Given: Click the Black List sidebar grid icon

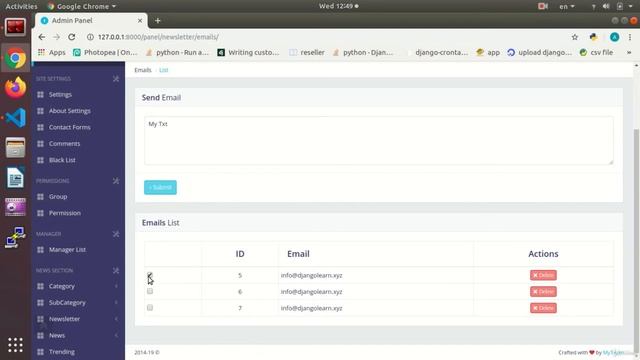Looking at the screenshot, I should [40, 160].
